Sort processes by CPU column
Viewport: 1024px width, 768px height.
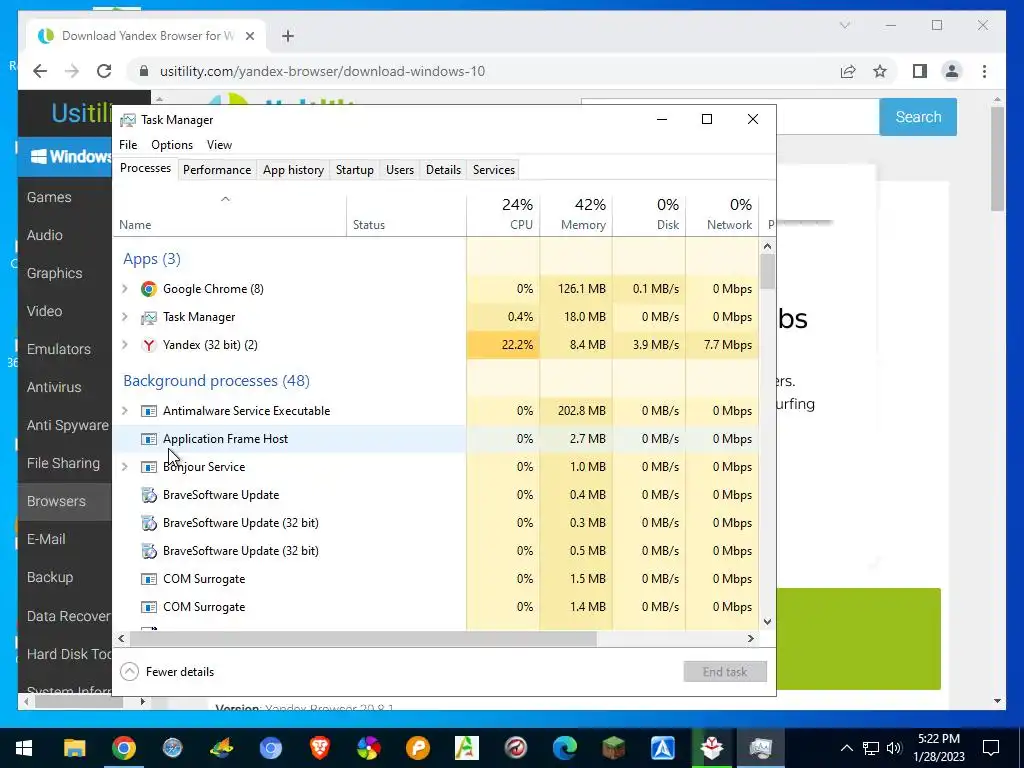click(504, 214)
